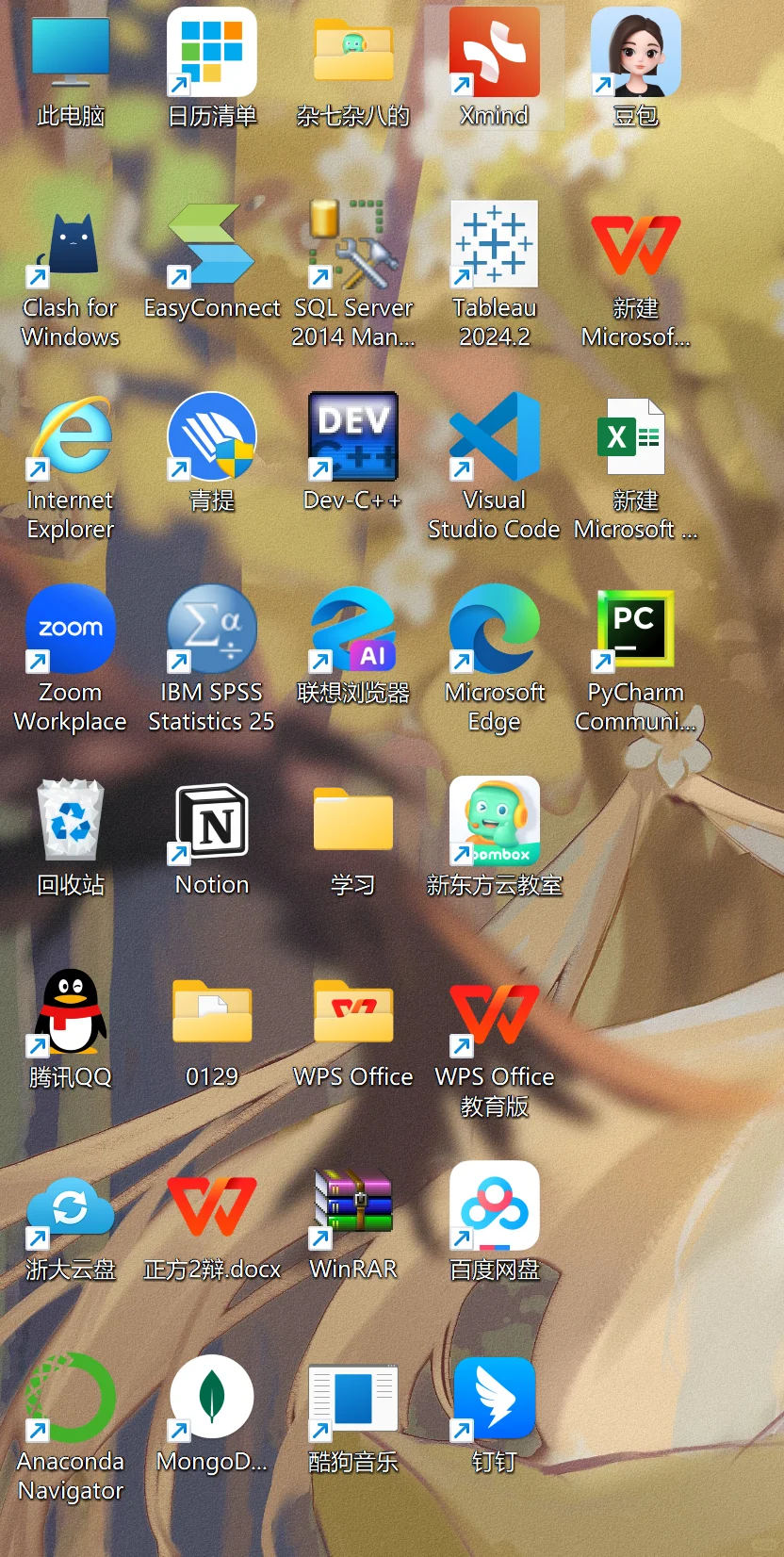Click the 联想浏览器 AI browser icon
This screenshot has width=784, height=1557.
[353, 629]
